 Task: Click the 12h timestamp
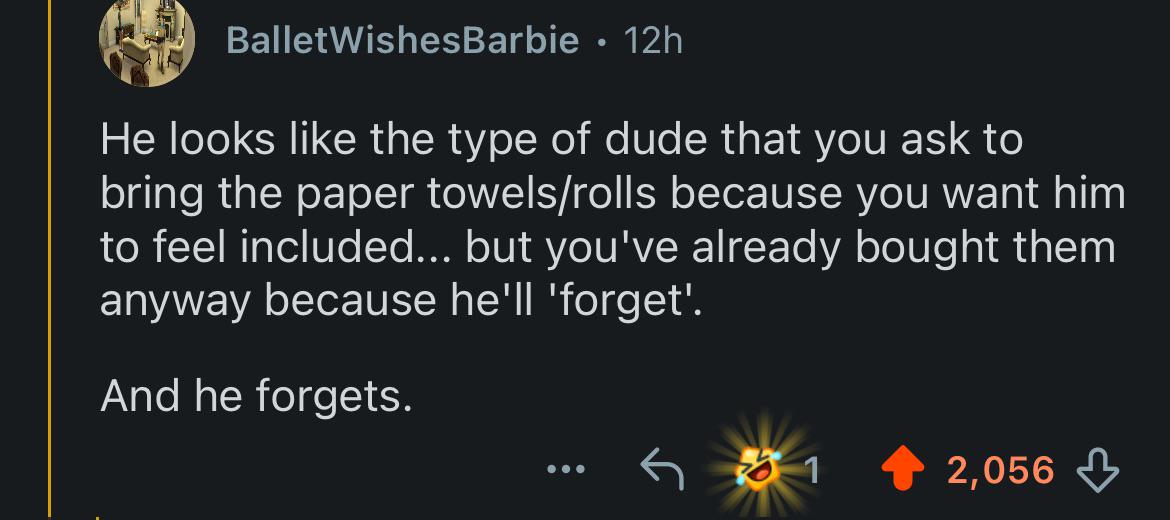pyautogui.click(x=651, y=40)
